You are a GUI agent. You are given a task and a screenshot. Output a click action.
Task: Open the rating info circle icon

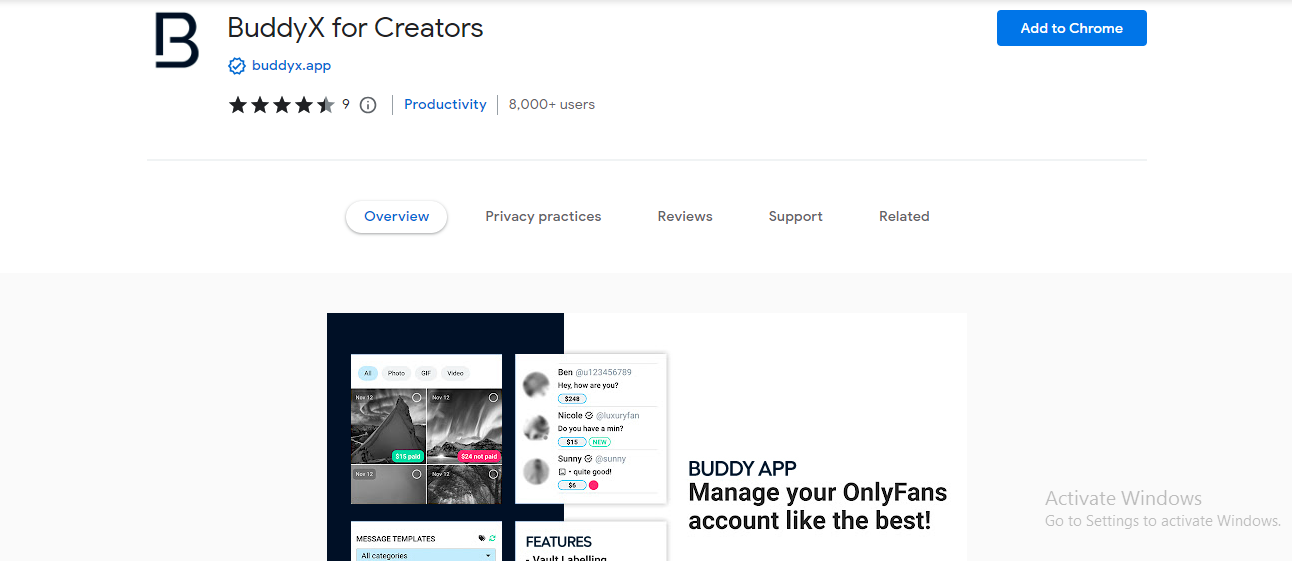pyautogui.click(x=368, y=105)
